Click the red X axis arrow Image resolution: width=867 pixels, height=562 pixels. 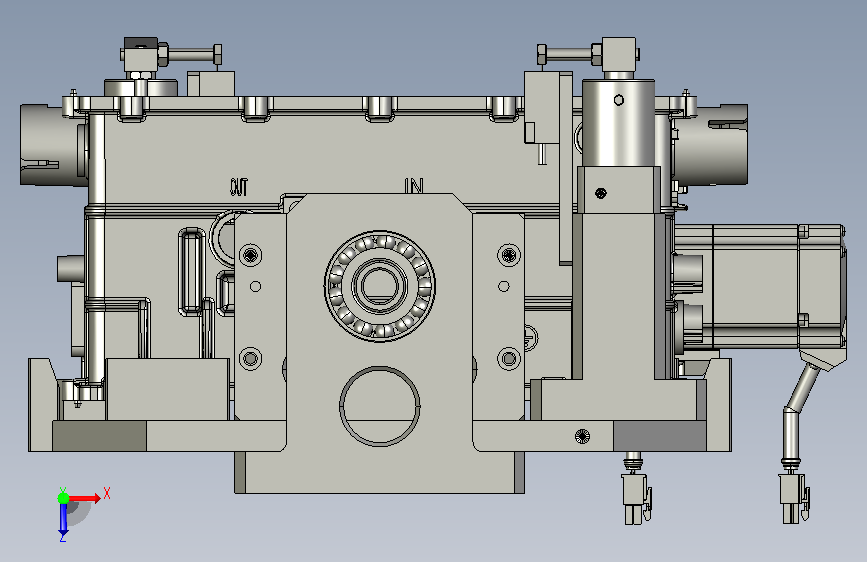point(84,498)
